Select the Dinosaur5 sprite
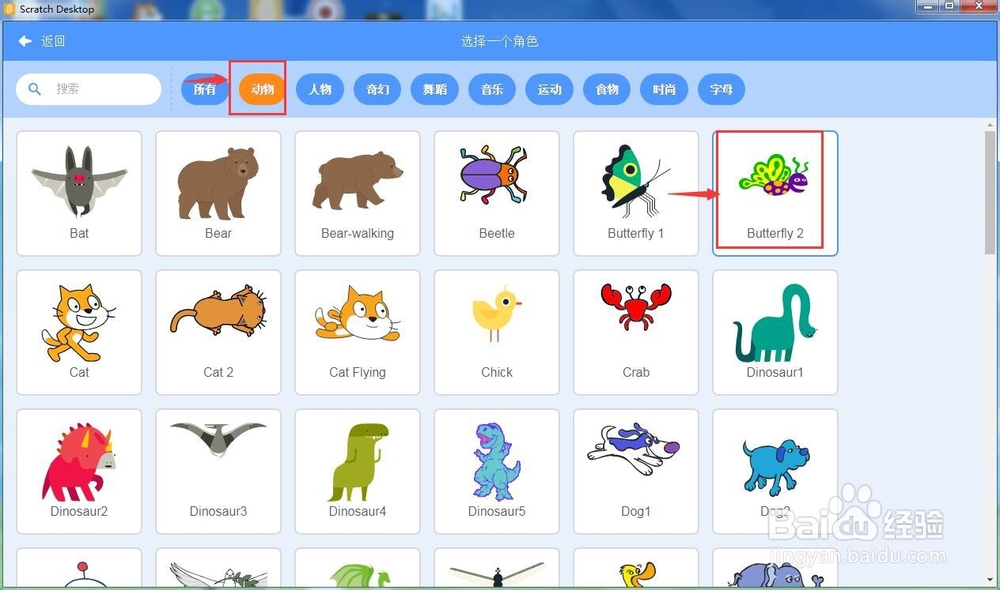 [x=497, y=471]
